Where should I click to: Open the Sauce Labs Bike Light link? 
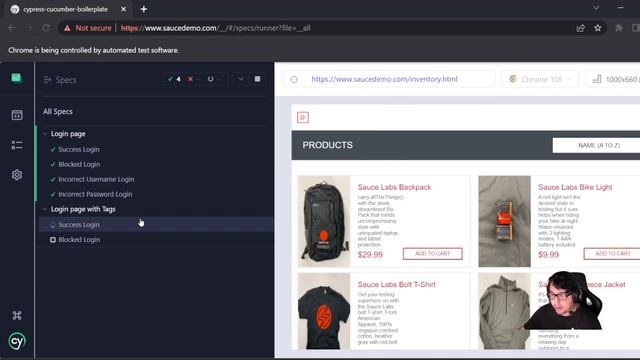click(x=575, y=187)
